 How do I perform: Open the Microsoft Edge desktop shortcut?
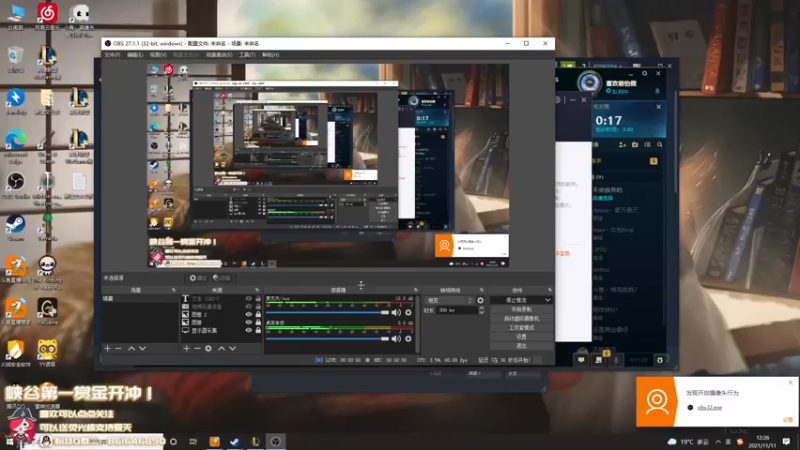tap(16, 147)
